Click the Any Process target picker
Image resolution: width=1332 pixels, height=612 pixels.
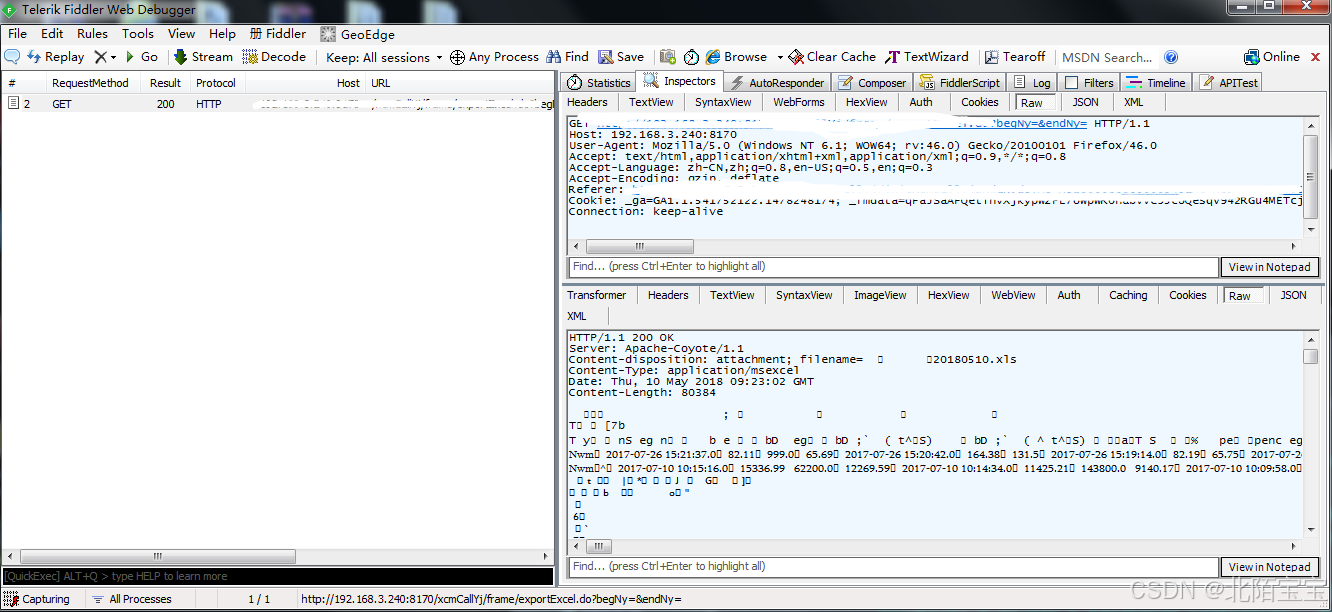coord(494,57)
